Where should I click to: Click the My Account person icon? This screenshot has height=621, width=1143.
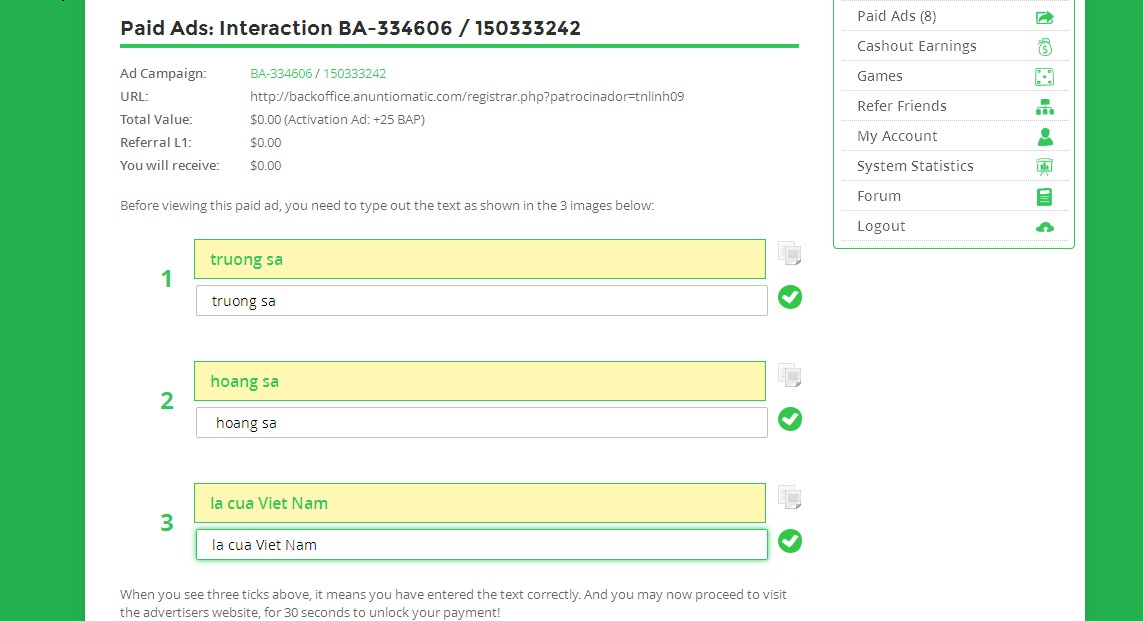1044,137
